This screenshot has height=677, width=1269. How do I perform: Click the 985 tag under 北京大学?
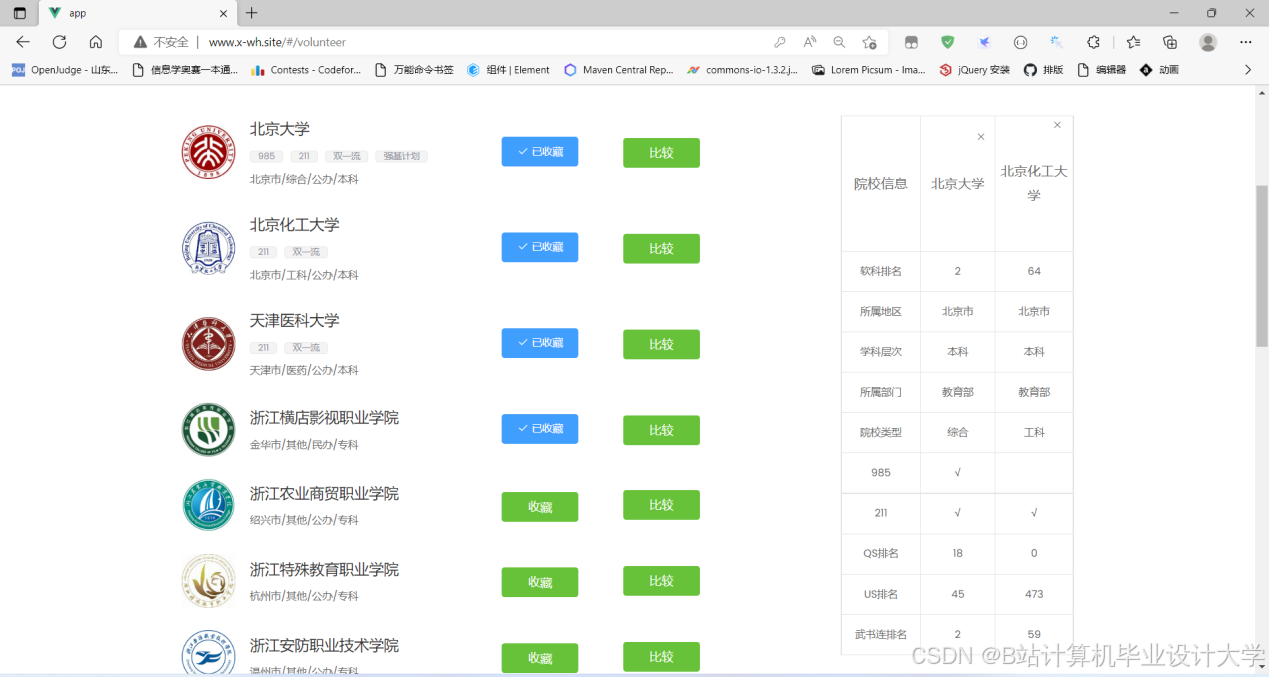tap(266, 156)
